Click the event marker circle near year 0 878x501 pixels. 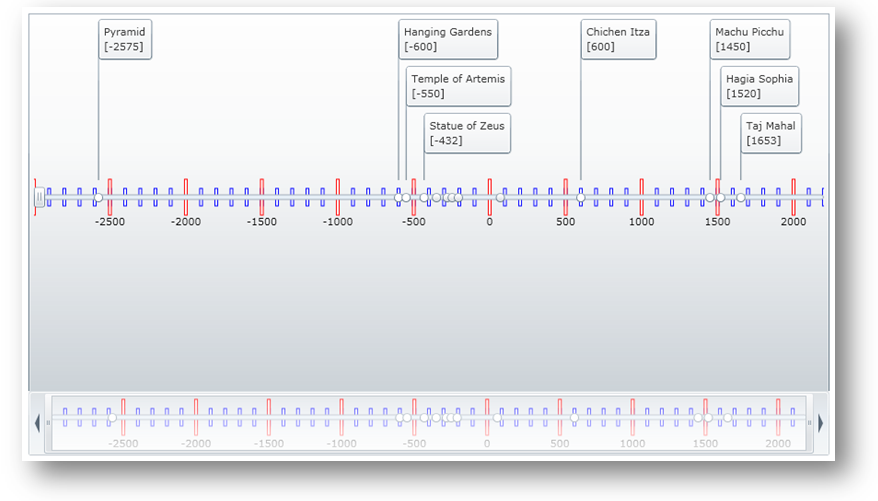pos(500,198)
